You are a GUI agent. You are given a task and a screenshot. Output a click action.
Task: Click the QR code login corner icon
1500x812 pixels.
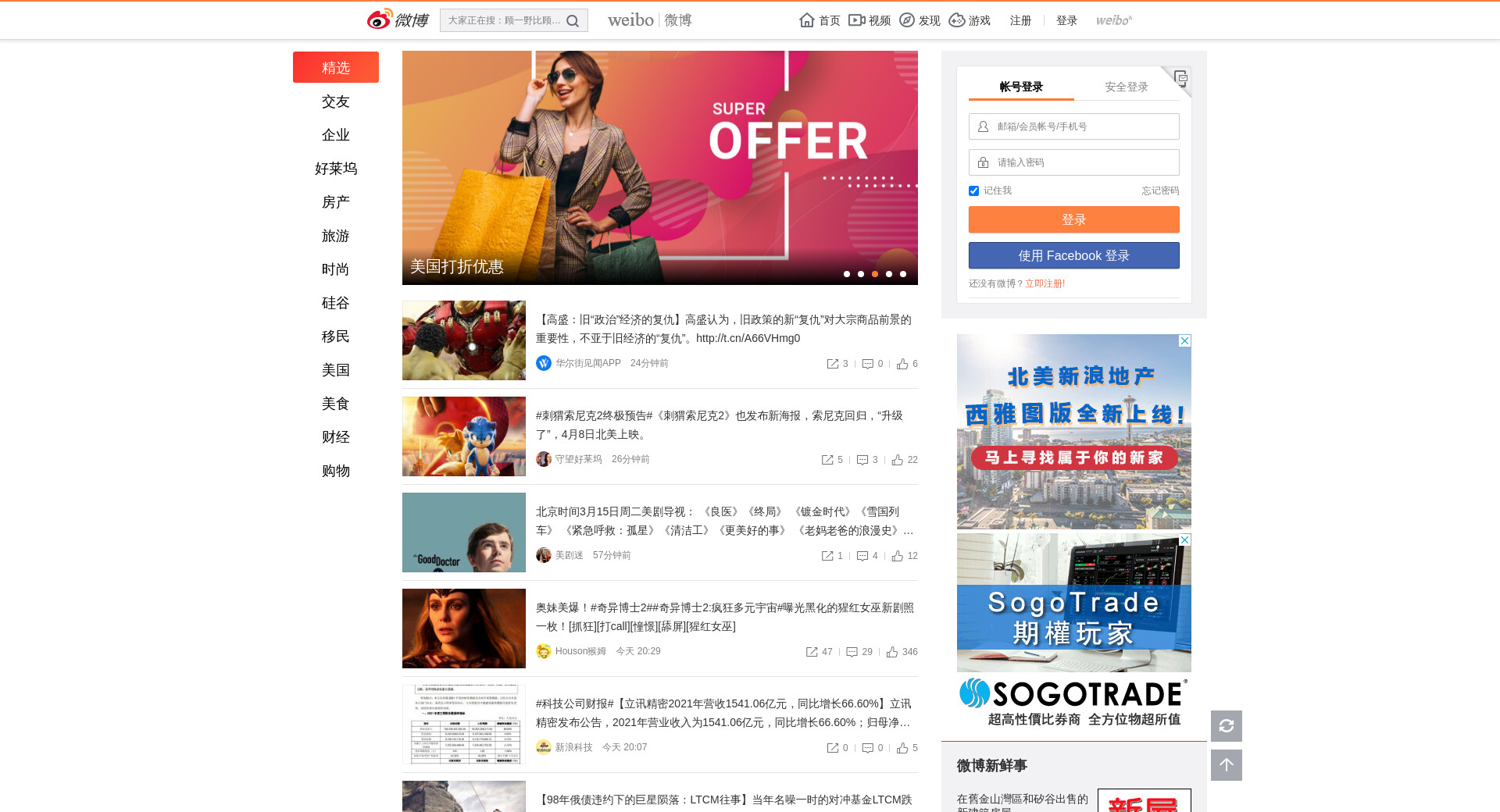pyautogui.click(x=1180, y=77)
